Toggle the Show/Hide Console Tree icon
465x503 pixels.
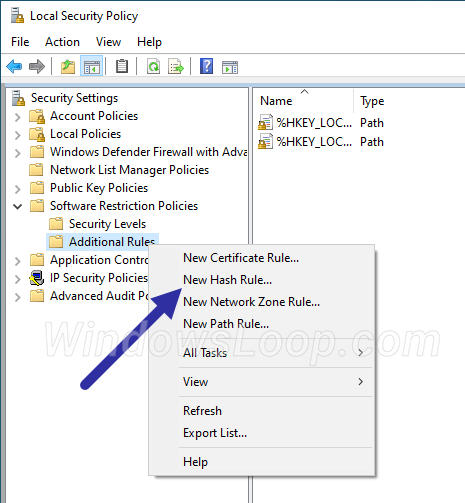click(x=92, y=67)
